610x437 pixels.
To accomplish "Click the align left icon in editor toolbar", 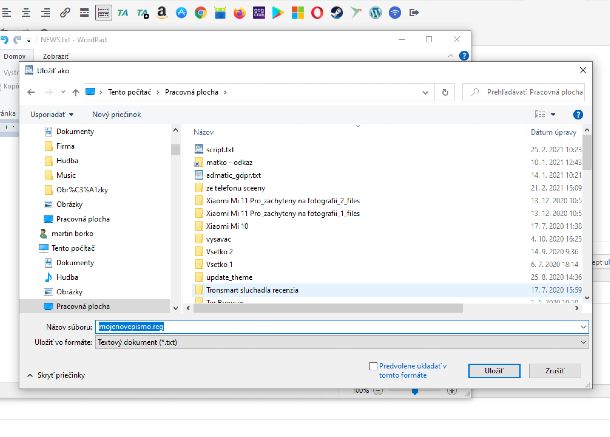I will pyautogui.click(x=7, y=13).
